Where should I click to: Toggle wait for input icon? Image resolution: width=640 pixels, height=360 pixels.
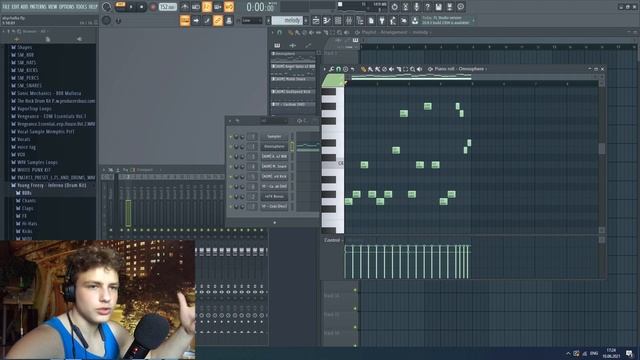click(x=196, y=7)
